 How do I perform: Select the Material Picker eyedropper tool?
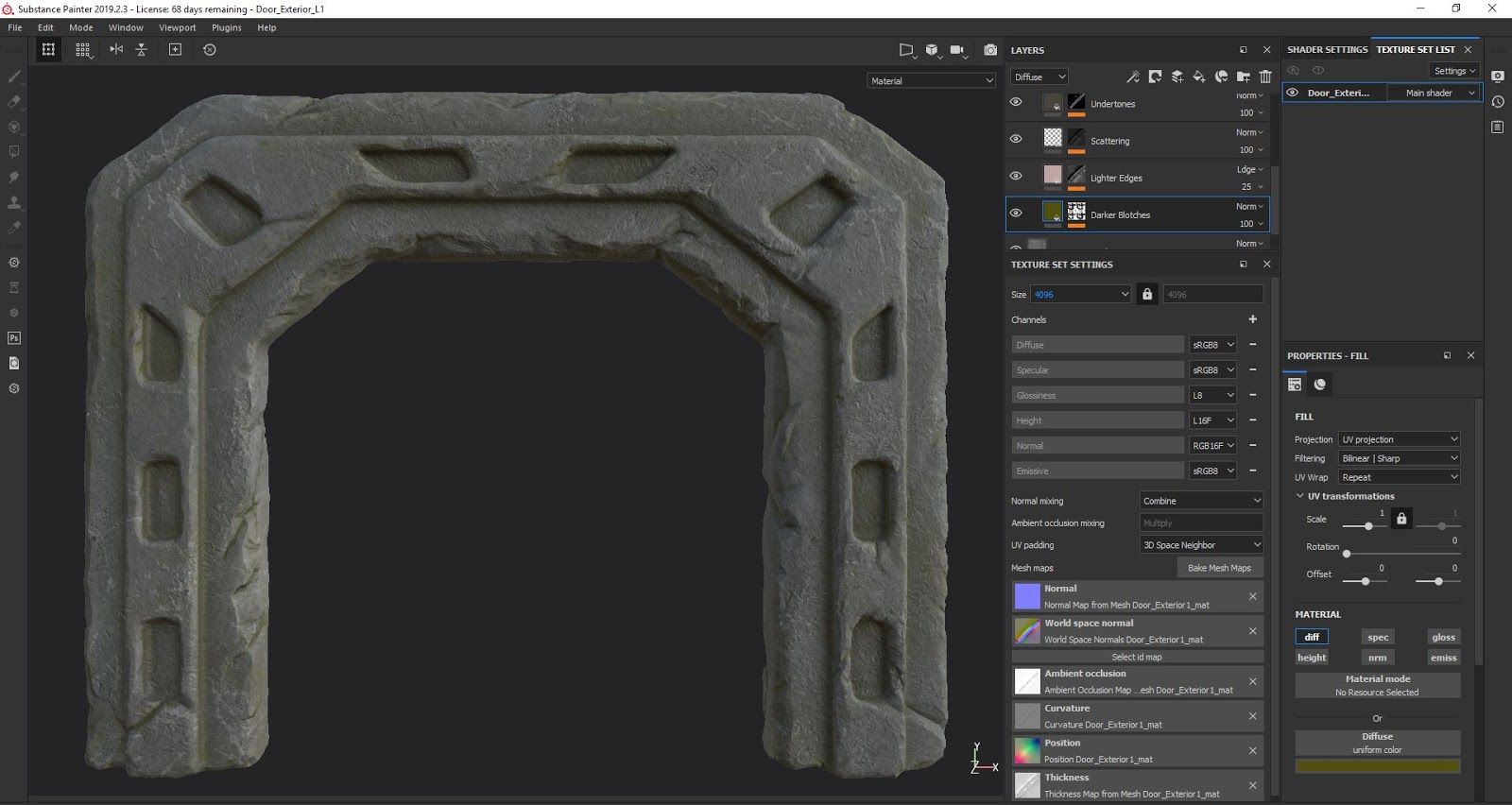(x=14, y=228)
